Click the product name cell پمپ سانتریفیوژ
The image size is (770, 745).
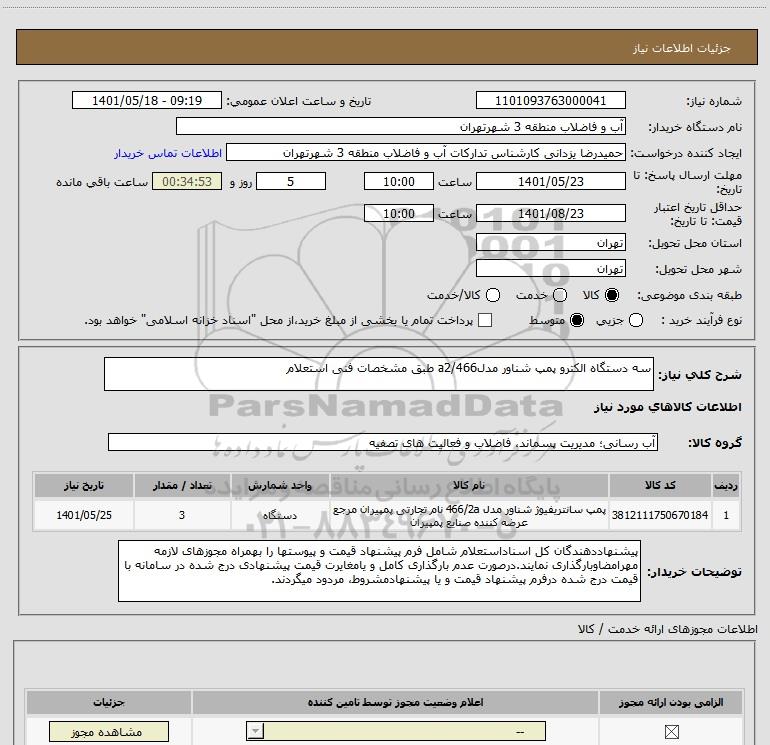pos(469,516)
